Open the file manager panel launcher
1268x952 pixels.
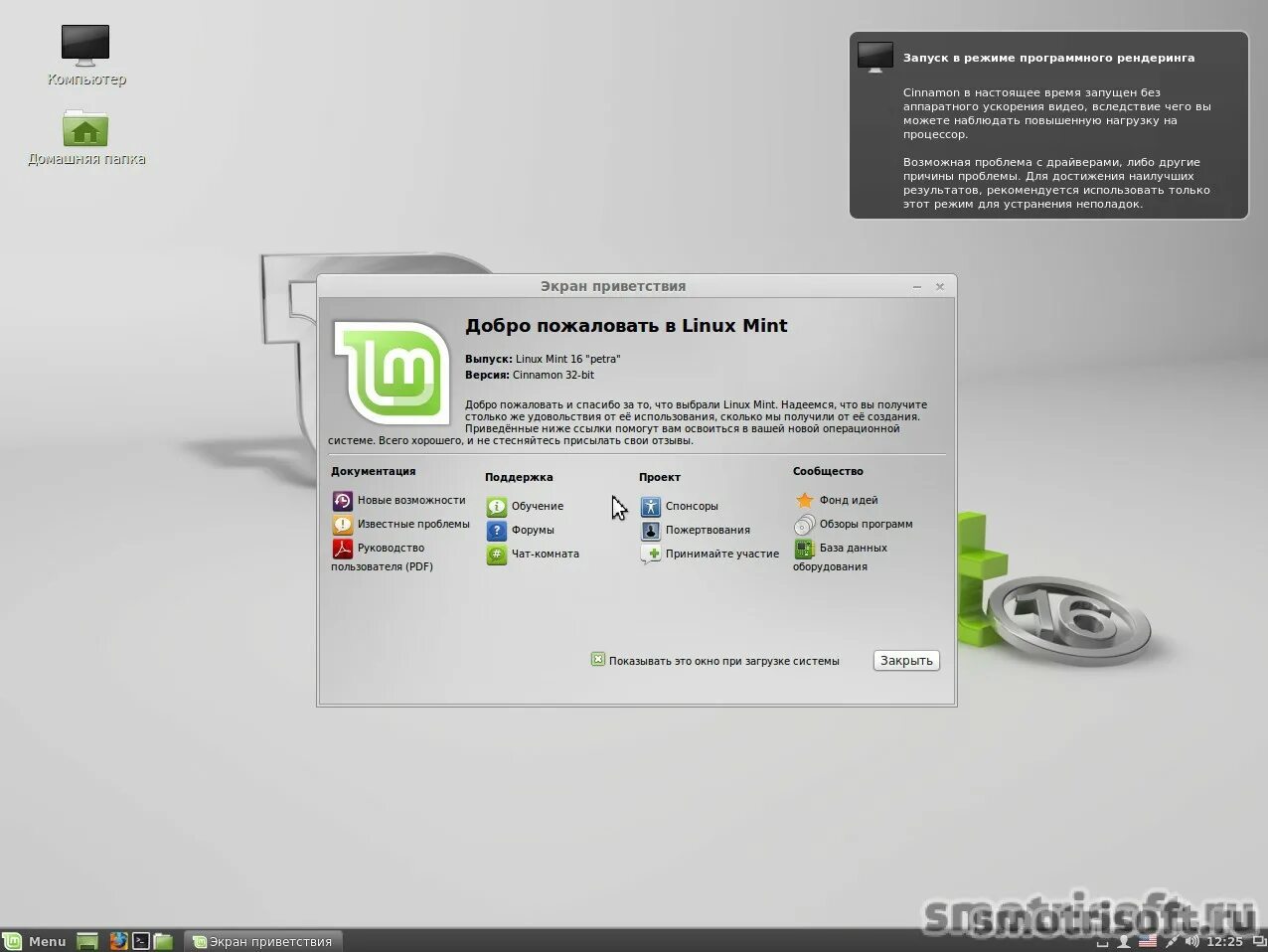coord(163,941)
